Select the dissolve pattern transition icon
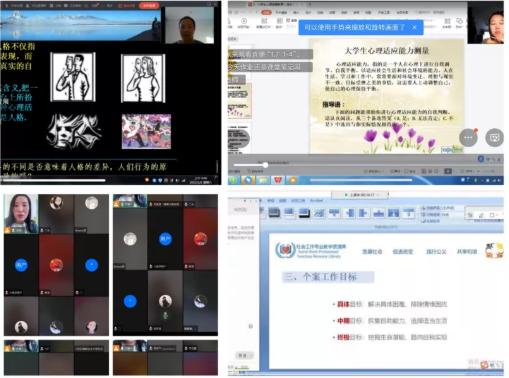This screenshot has height=378, width=509. (x=319, y=212)
